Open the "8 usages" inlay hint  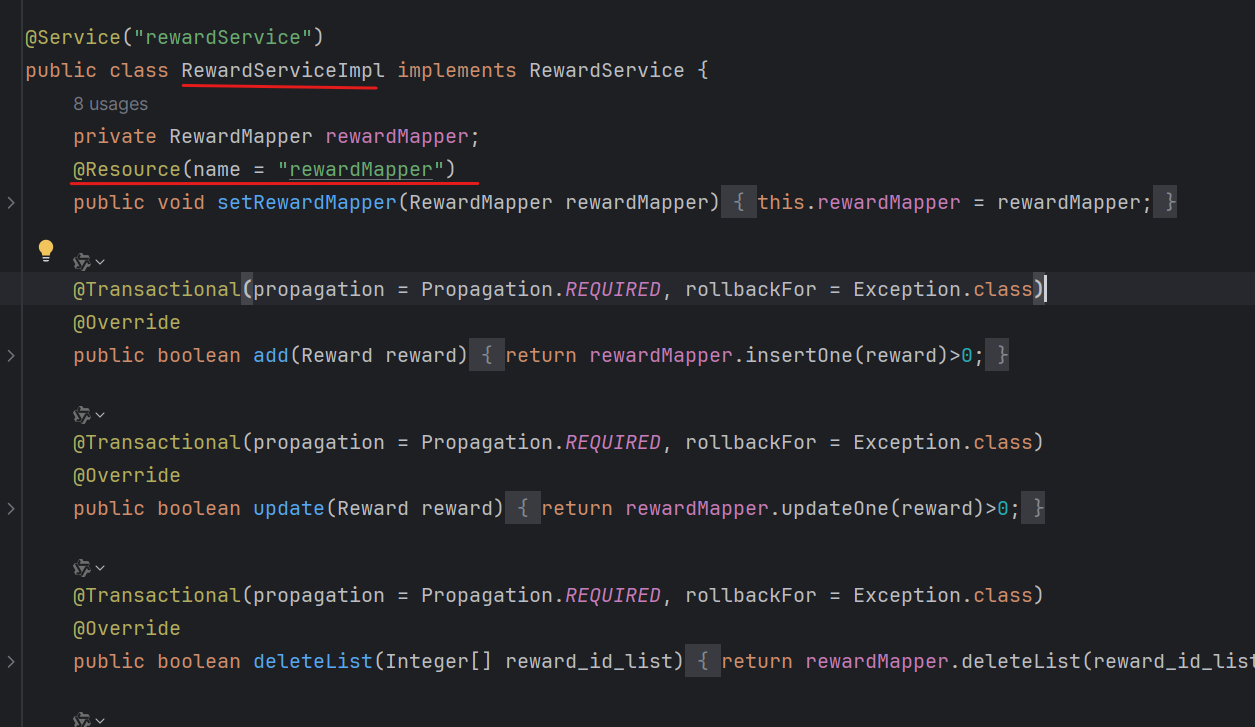coord(110,104)
